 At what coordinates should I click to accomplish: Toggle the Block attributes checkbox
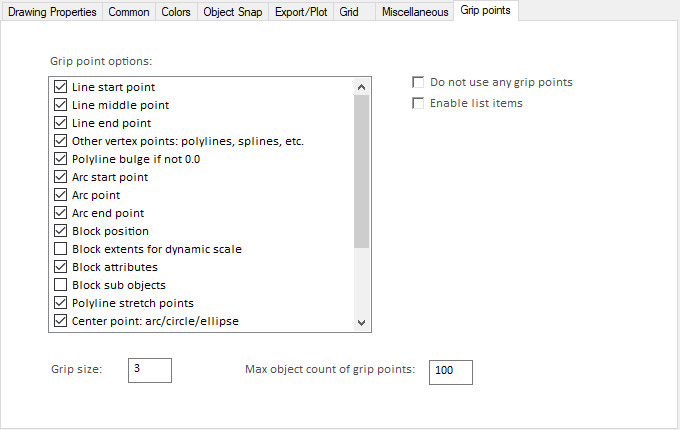tap(61, 267)
